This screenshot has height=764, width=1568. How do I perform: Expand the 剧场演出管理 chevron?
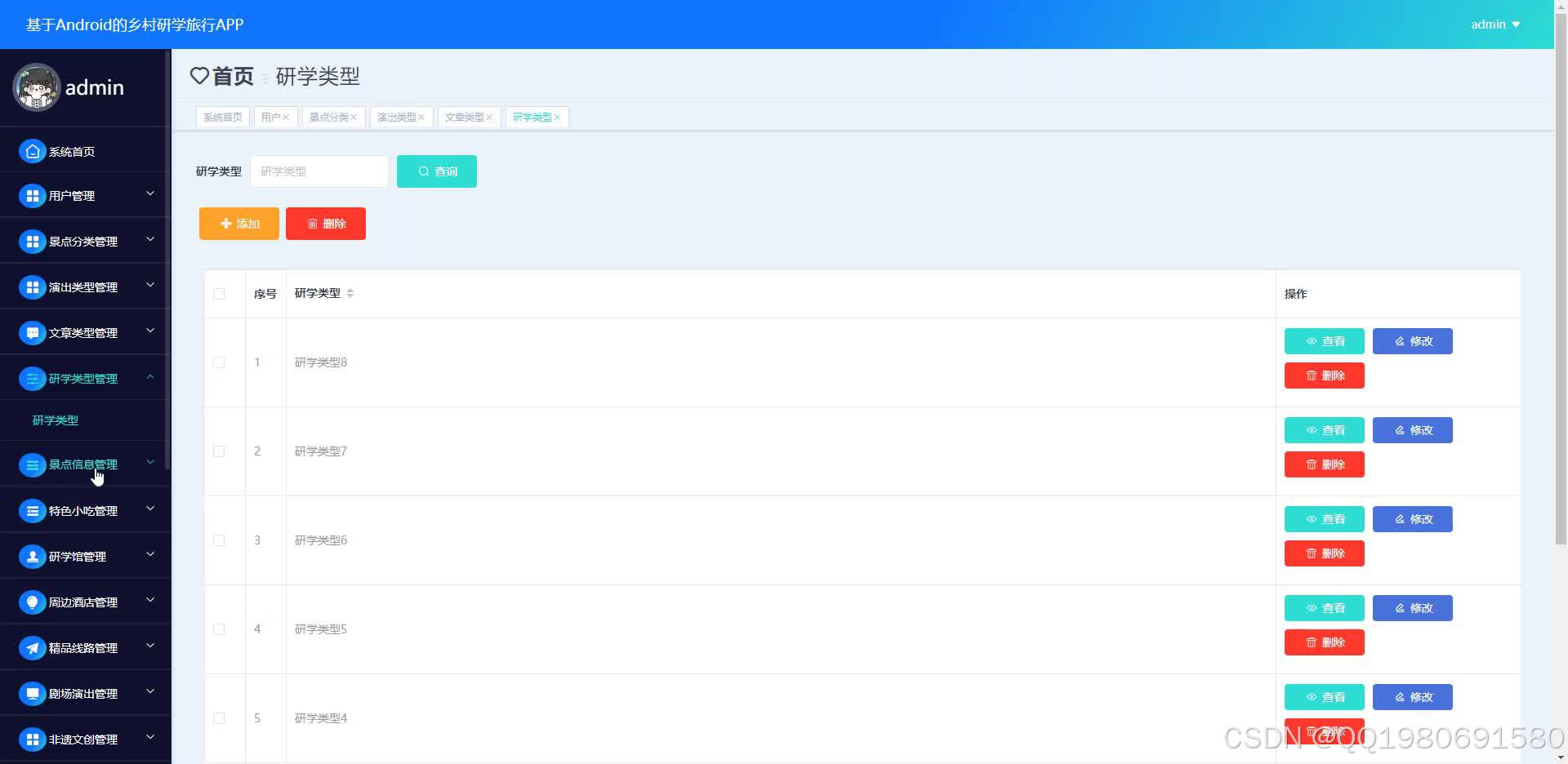coord(150,691)
